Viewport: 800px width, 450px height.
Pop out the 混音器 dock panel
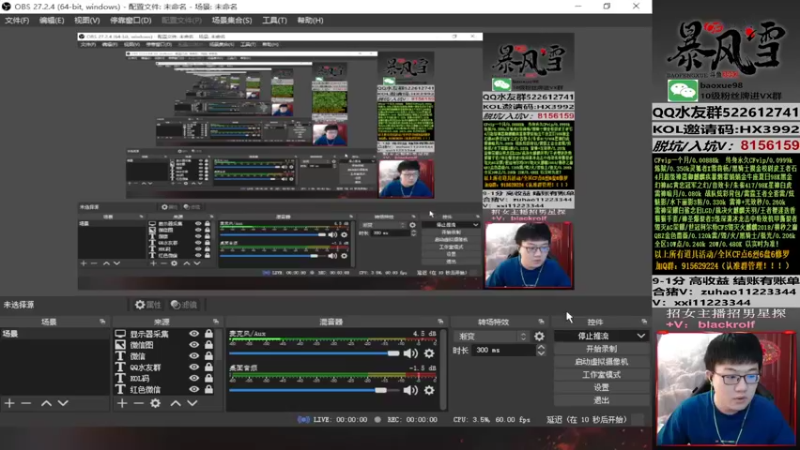click(440, 321)
